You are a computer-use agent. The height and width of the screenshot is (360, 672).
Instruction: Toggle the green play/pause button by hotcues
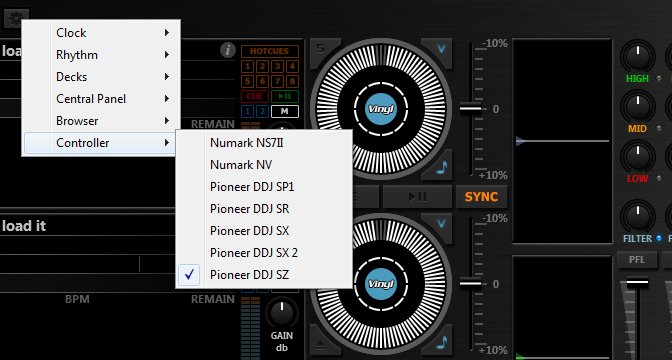coord(285,96)
